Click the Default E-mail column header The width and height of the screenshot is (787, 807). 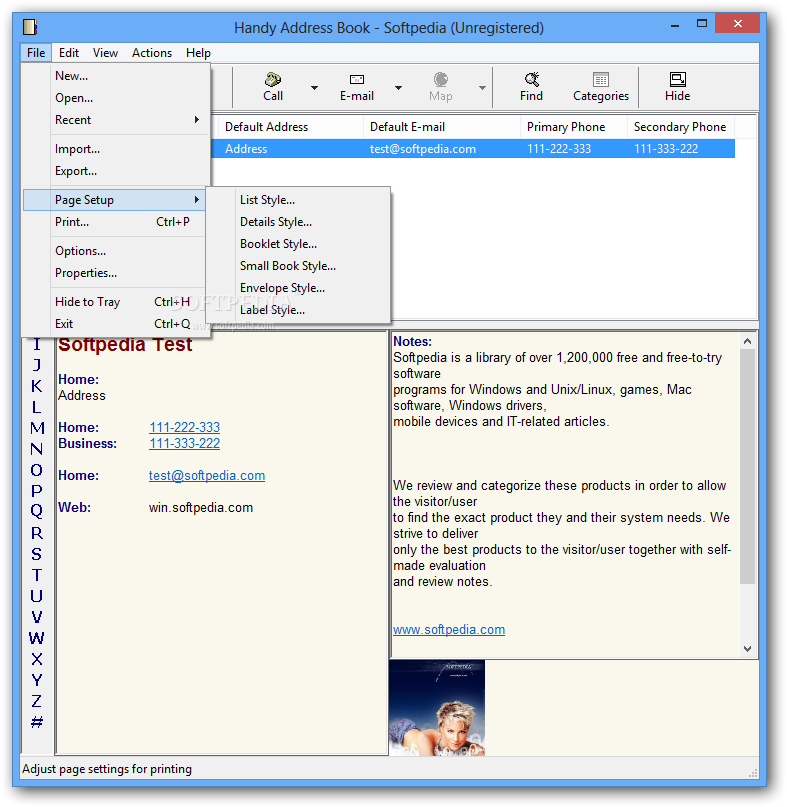click(x=442, y=127)
